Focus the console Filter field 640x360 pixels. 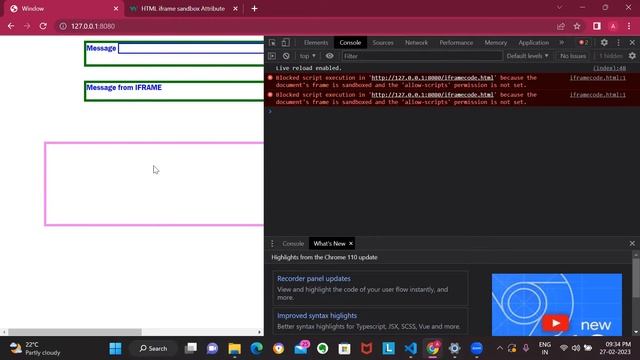(x=422, y=56)
